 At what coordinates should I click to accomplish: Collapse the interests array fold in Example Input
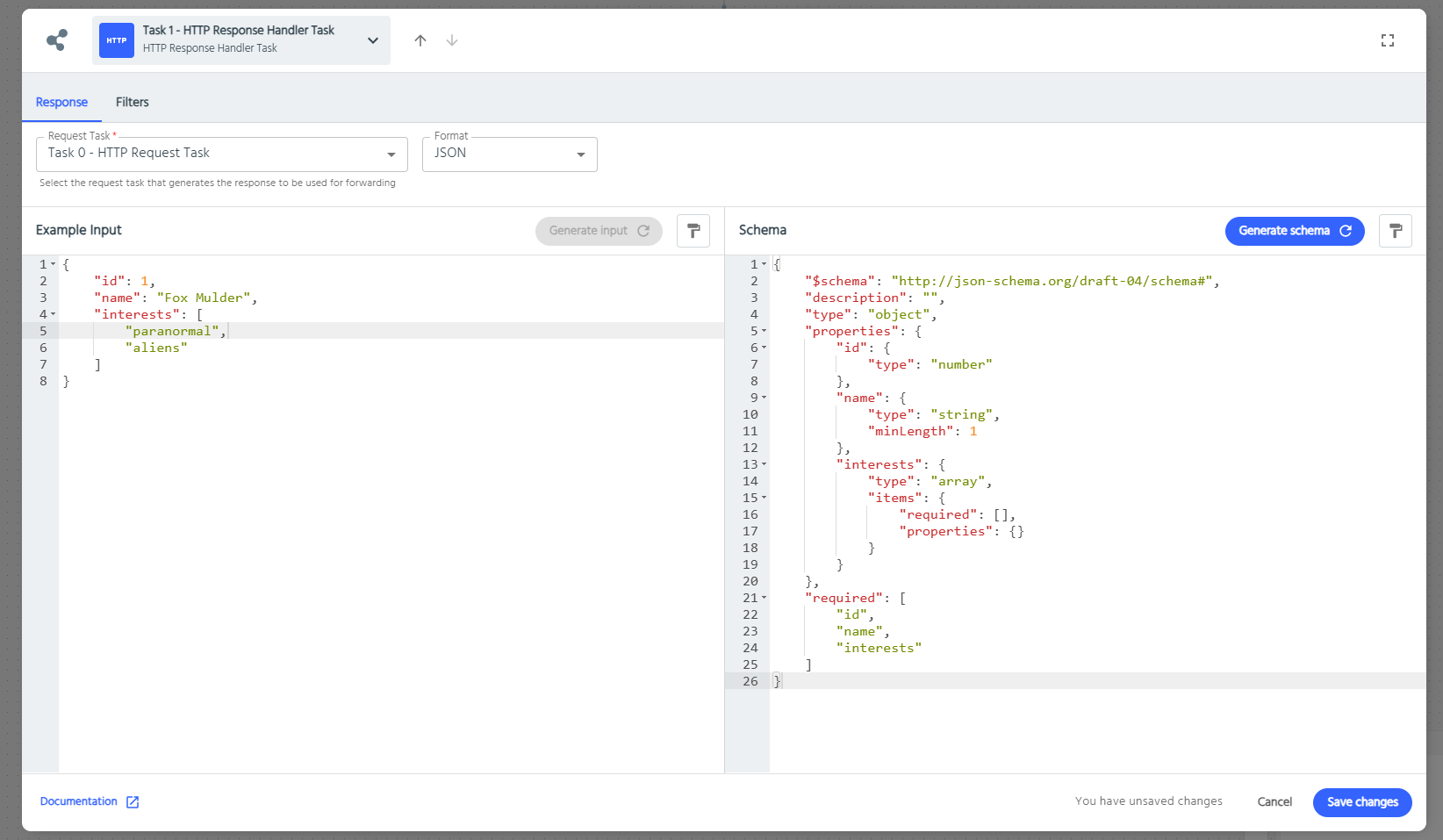point(53,314)
